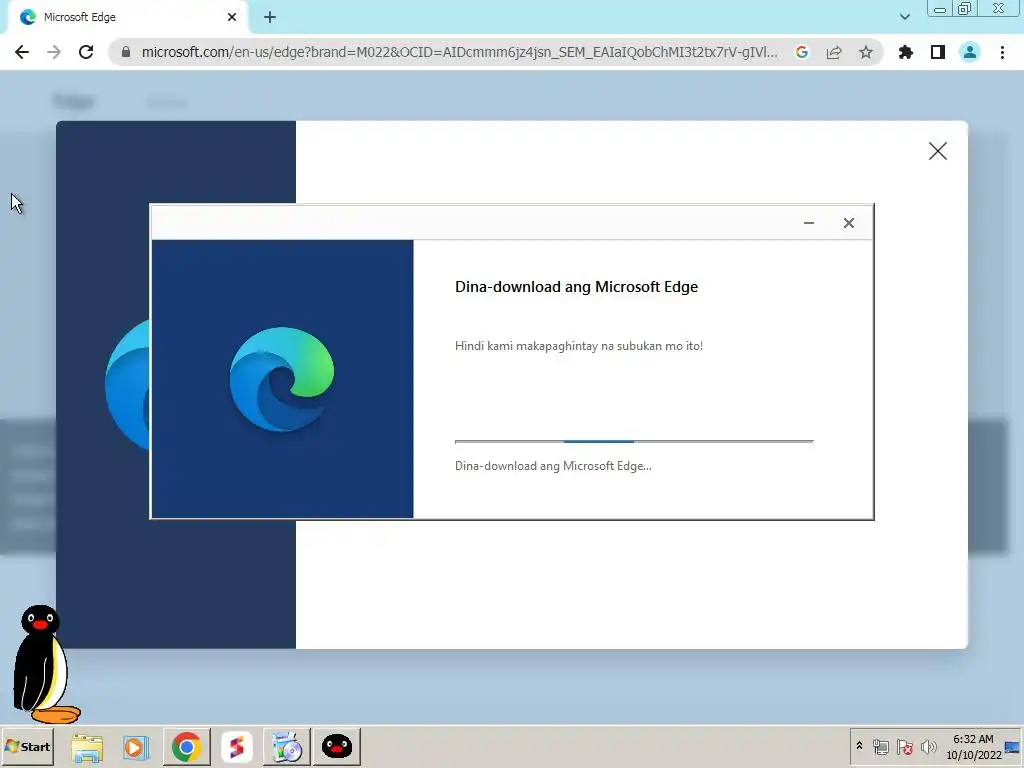Toggle the browser side panel

coord(938,52)
